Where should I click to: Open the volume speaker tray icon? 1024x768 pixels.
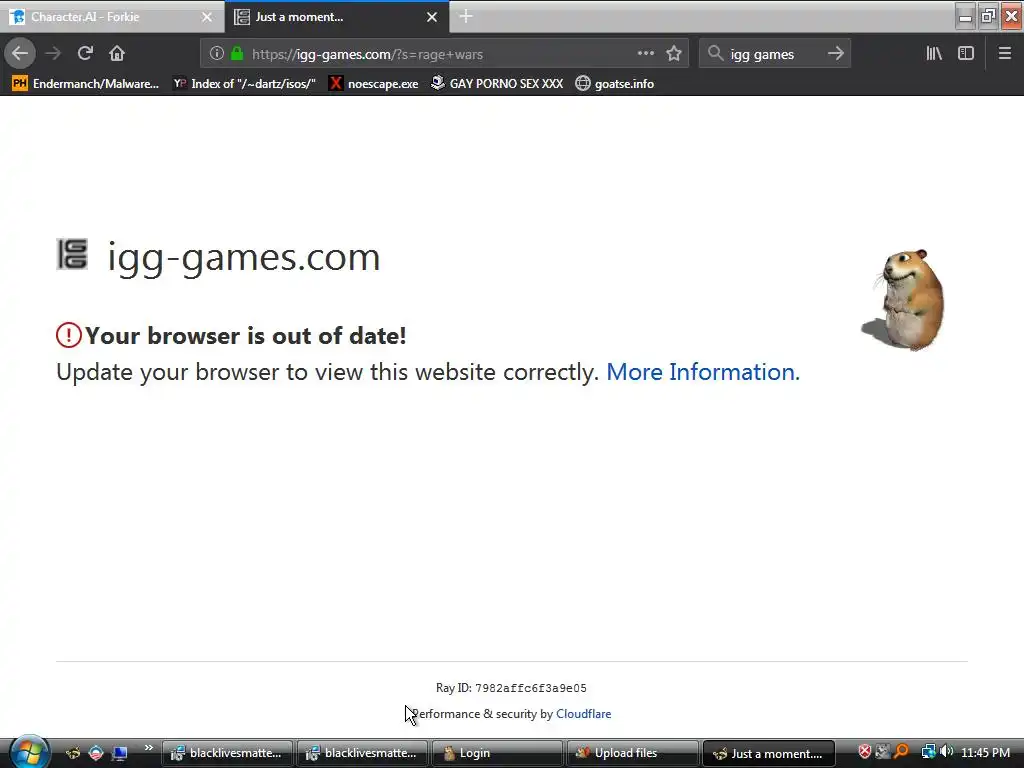click(946, 752)
